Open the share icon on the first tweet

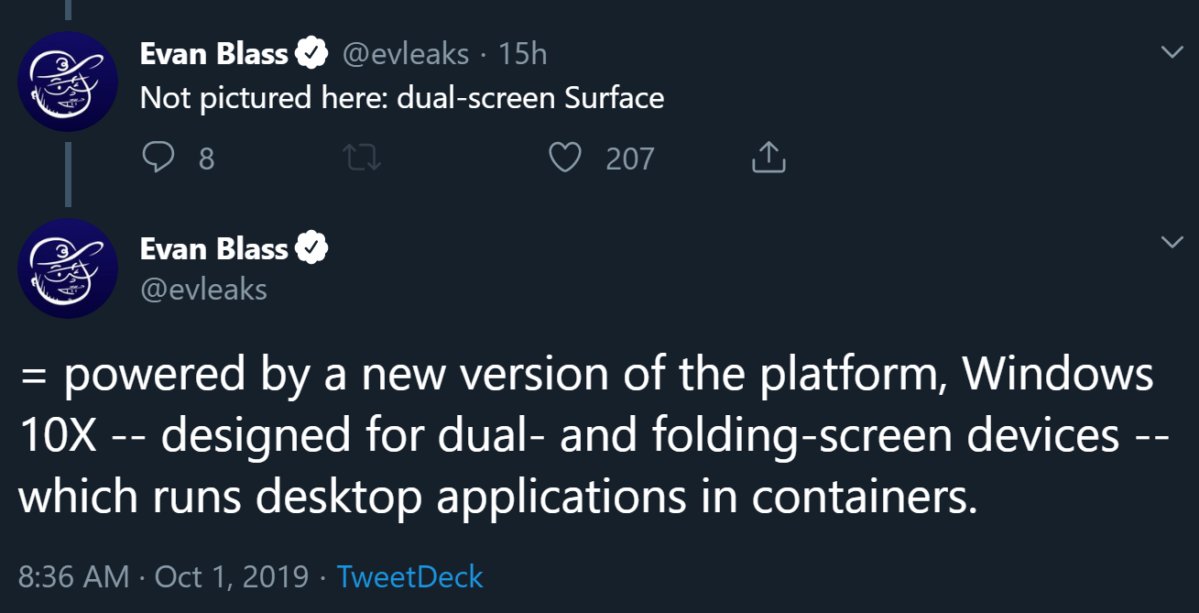pos(768,158)
